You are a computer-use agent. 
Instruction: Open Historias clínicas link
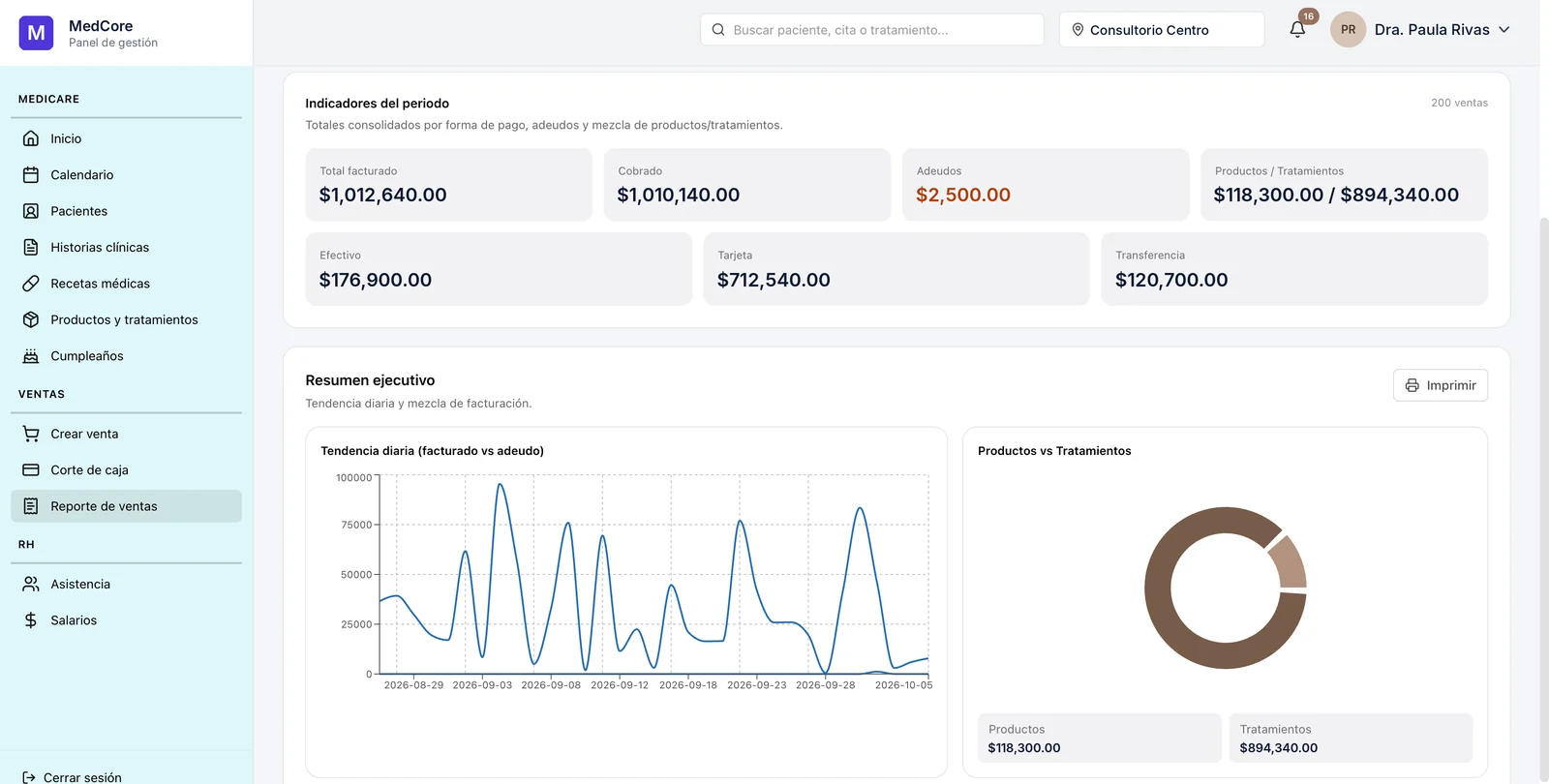tap(126, 248)
